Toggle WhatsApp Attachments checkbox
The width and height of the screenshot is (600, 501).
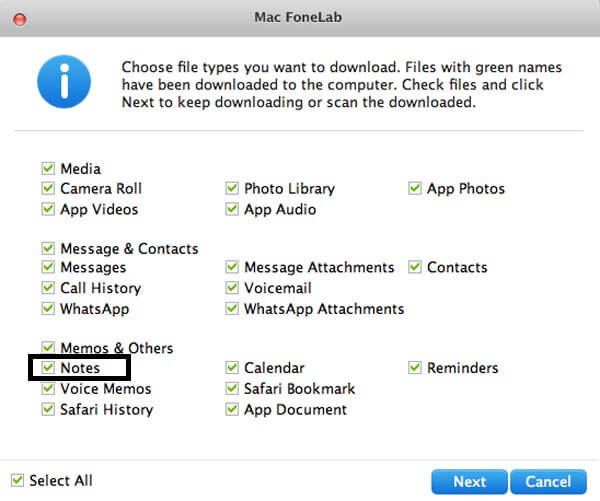click(x=232, y=308)
